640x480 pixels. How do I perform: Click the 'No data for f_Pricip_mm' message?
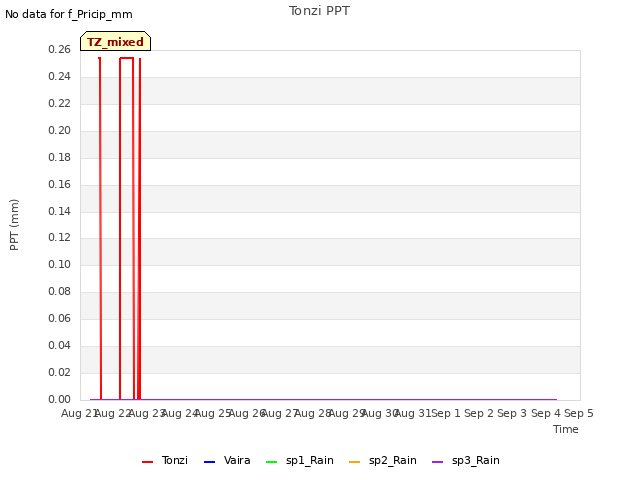pyautogui.click(x=69, y=14)
